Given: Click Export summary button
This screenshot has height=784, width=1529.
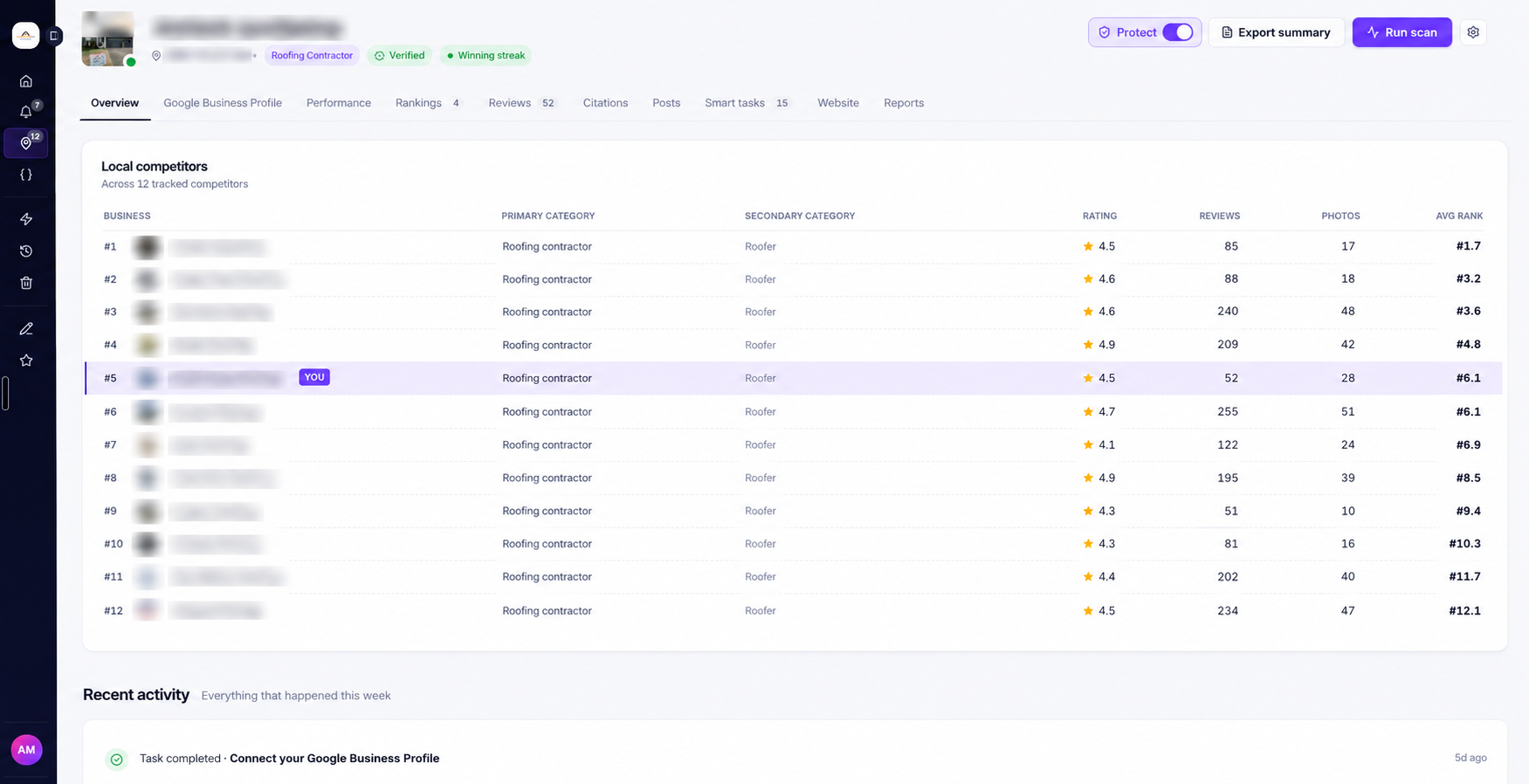Looking at the screenshot, I should 1276,32.
